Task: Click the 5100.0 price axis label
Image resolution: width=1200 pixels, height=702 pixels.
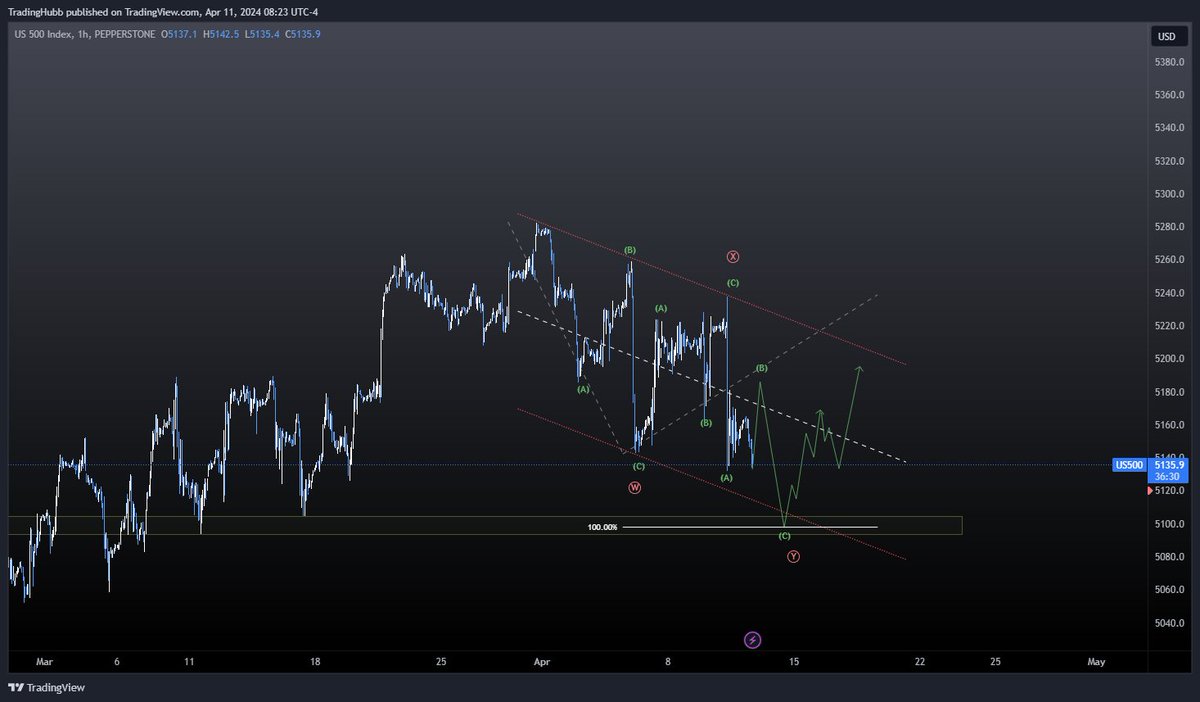Action: pos(1170,524)
